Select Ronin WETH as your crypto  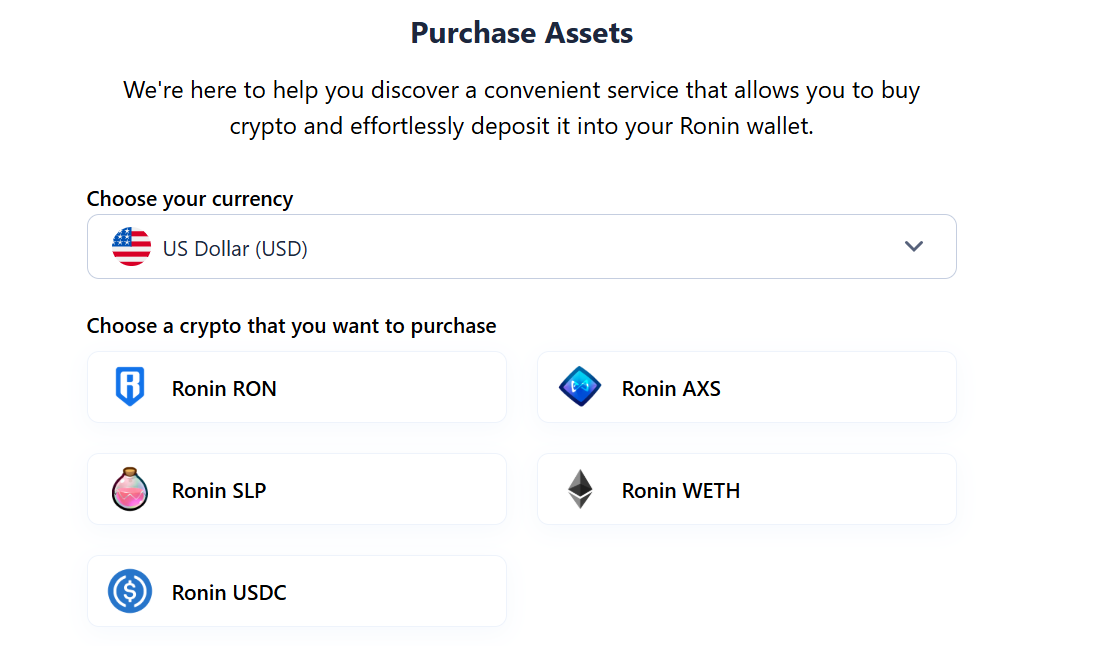coord(746,489)
